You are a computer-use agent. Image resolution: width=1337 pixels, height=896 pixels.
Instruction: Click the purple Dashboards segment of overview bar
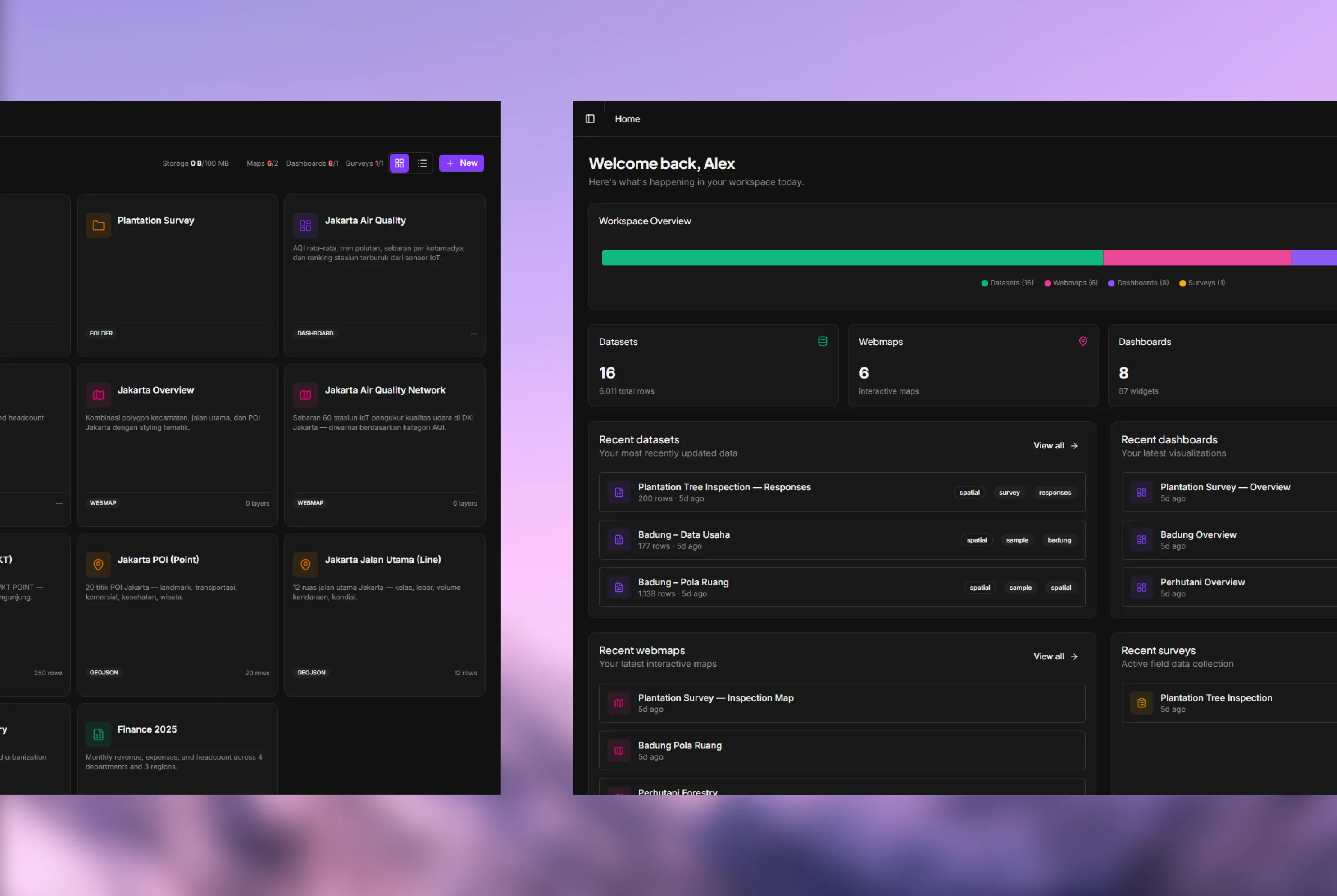pos(1314,258)
